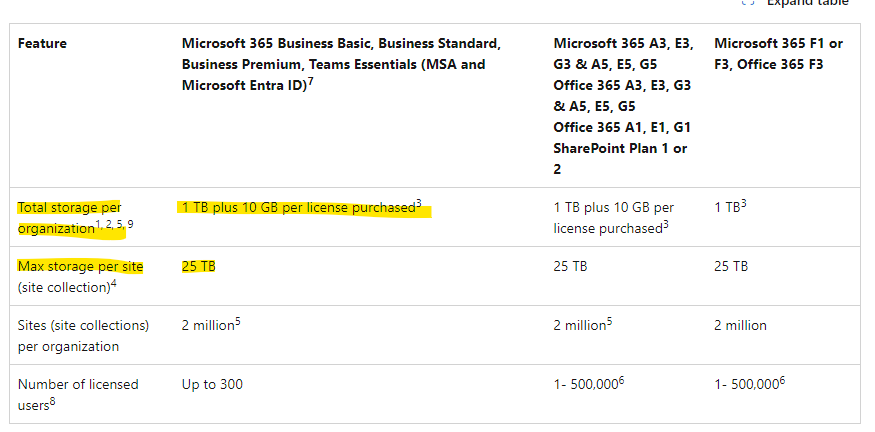Image resolution: width=875 pixels, height=432 pixels.
Task: Click highlighted Max storage per site label
Action: click(80, 267)
